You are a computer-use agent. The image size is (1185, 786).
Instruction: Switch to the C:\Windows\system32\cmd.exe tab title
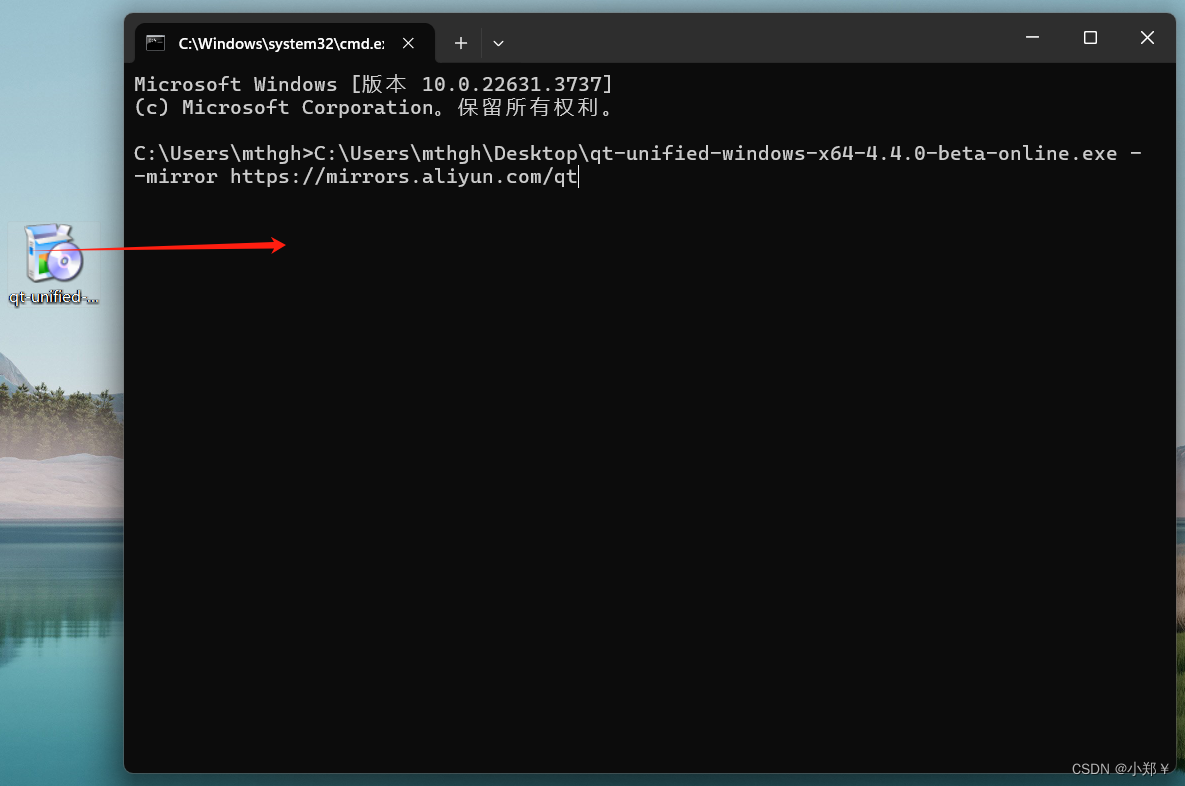point(280,43)
